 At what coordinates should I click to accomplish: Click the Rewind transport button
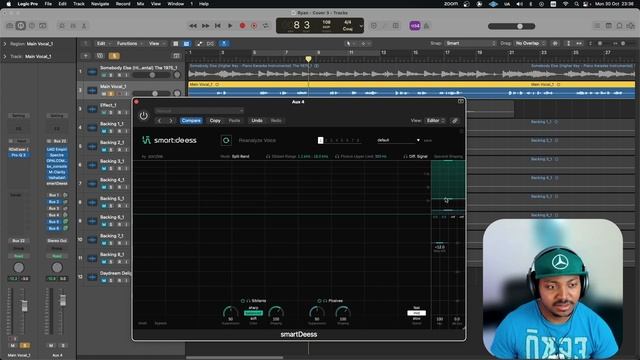[193, 26]
